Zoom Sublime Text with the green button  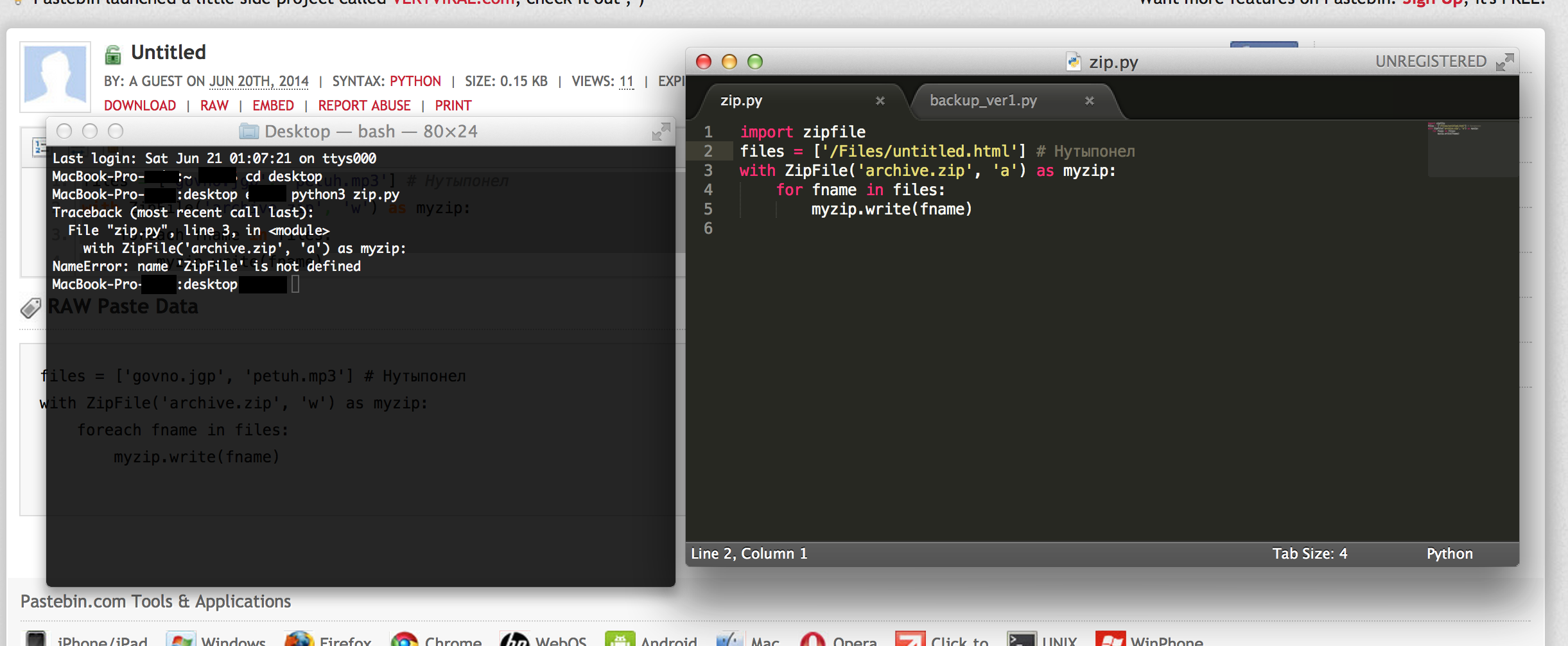coord(755,62)
